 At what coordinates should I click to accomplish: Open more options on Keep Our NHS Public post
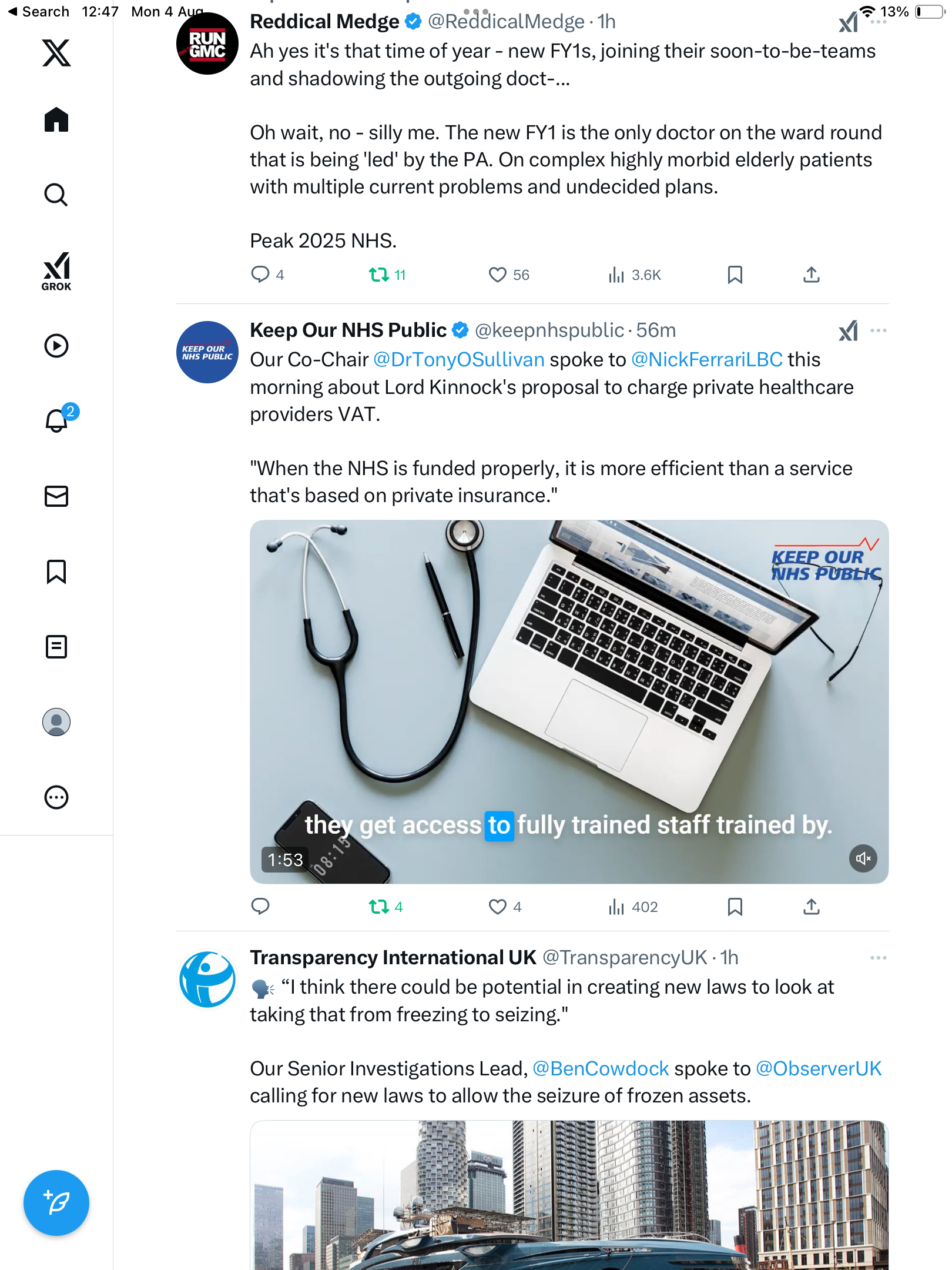pyautogui.click(x=878, y=330)
